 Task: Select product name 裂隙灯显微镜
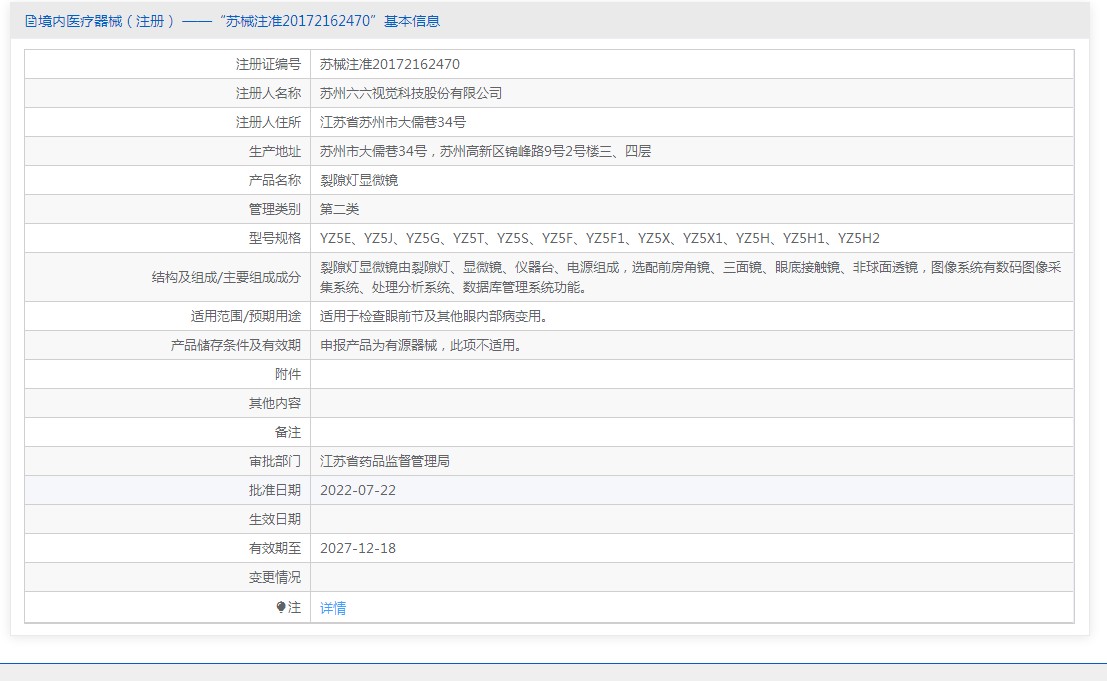pos(359,180)
